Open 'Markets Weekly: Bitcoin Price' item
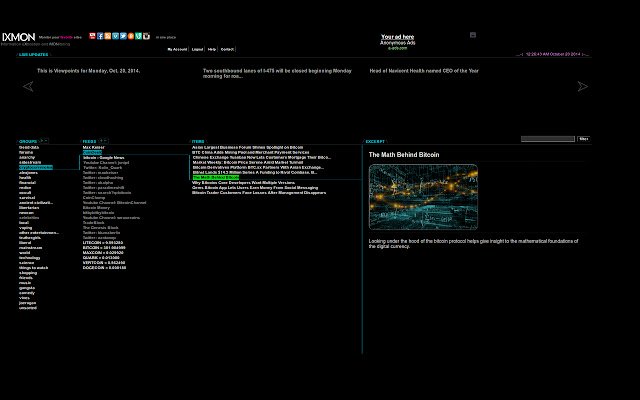640x400 pixels. pos(248,162)
